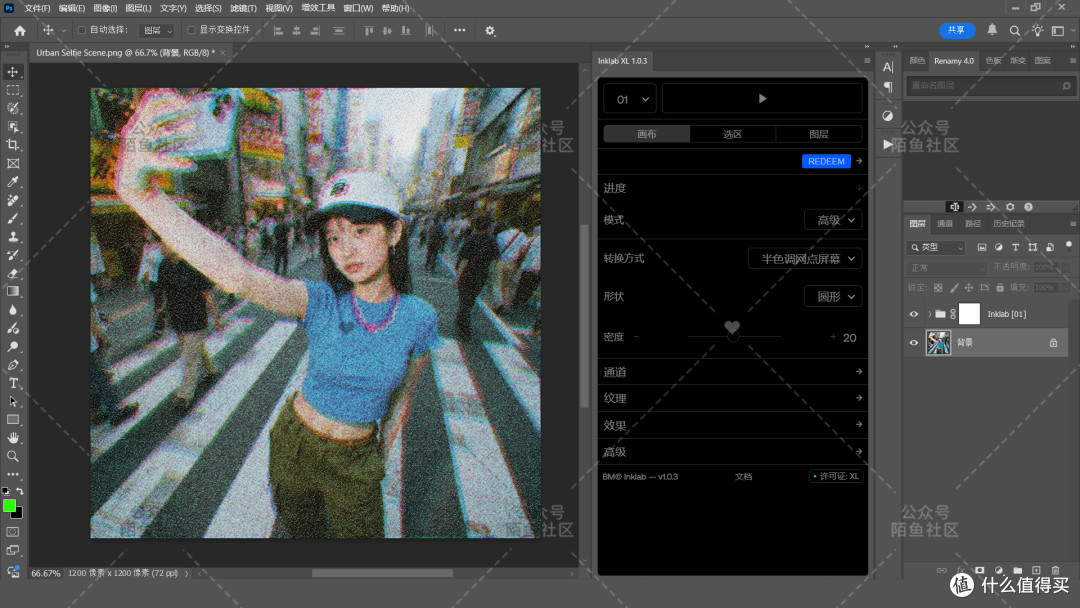Image resolution: width=1080 pixels, height=608 pixels.
Task: Expand the 通道 section in Inklab
Action: [732, 372]
